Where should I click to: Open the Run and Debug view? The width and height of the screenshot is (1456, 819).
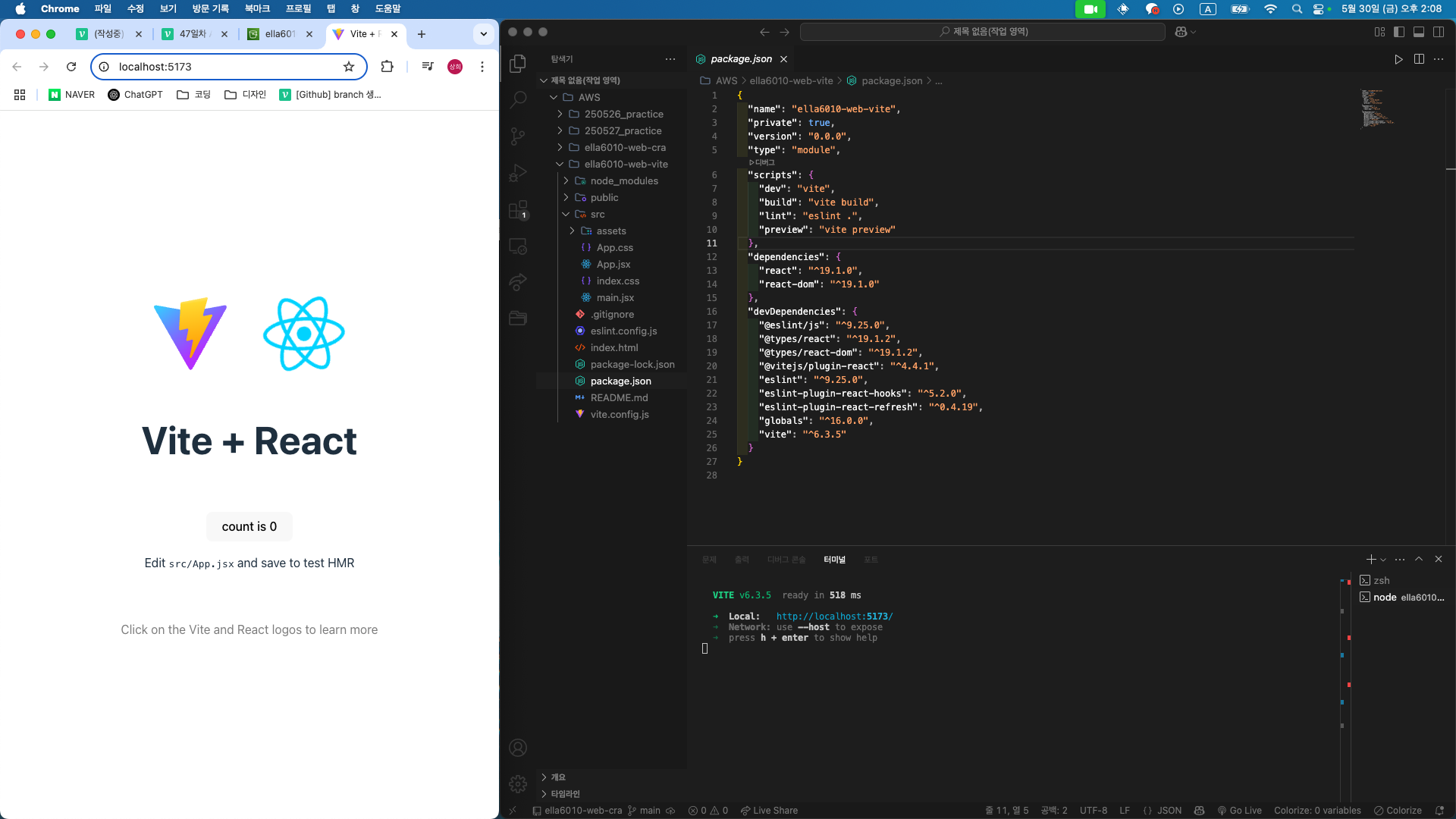tap(518, 173)
